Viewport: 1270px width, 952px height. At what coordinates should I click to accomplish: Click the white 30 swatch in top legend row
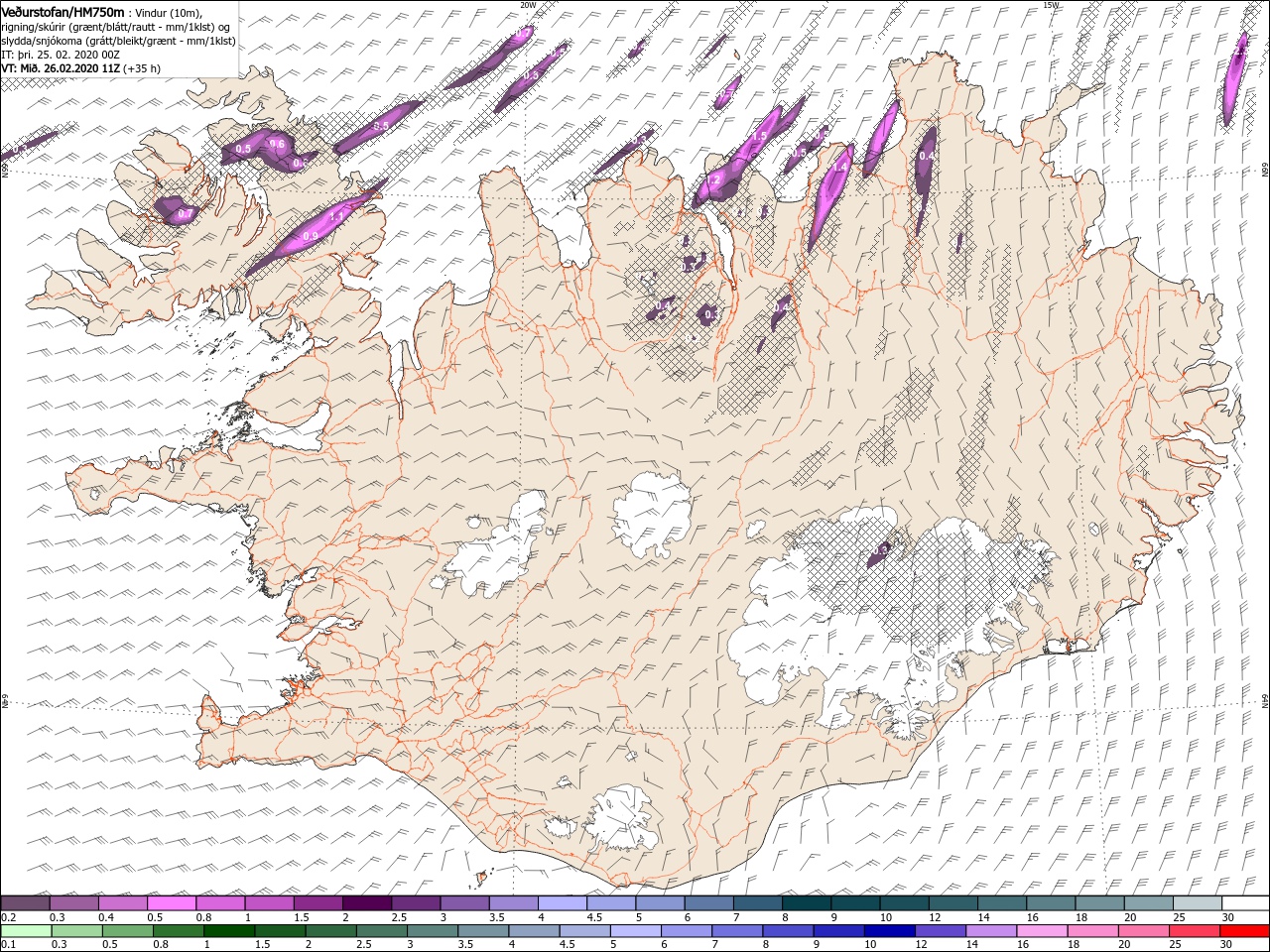[1244, 903]
